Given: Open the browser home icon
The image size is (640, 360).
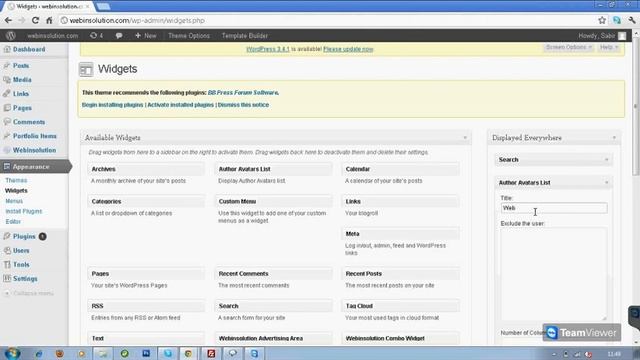Looking at the screenshot, I should pyautogui.click(x=49, y=20).
